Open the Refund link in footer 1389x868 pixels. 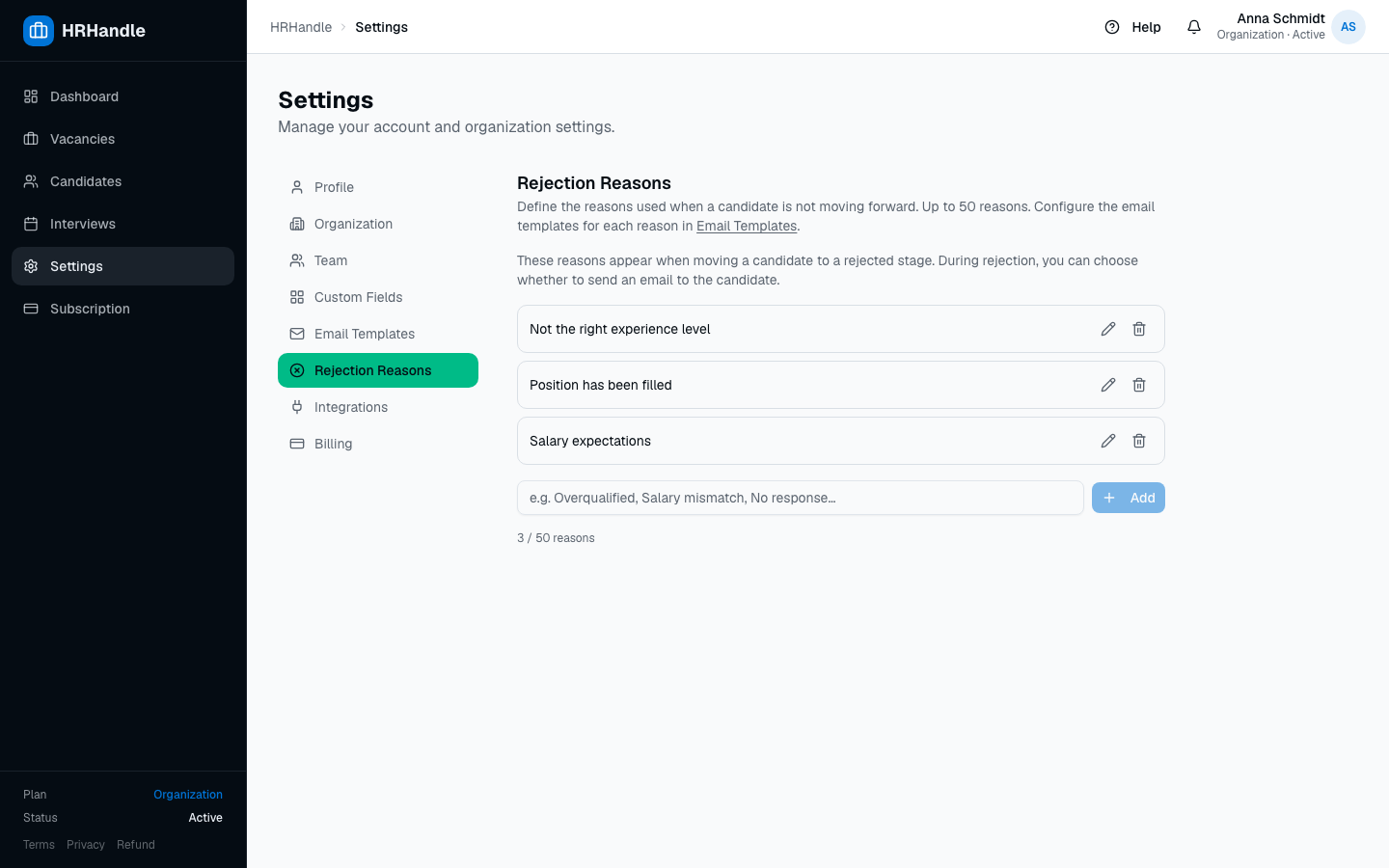(x=136, y=845)
